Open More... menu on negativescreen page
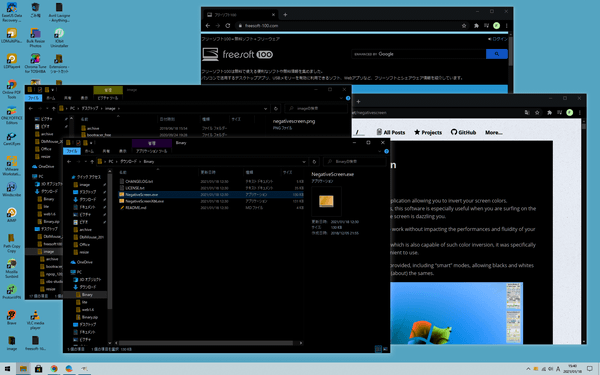The image size is (600, 375). (x=494, y=132)
